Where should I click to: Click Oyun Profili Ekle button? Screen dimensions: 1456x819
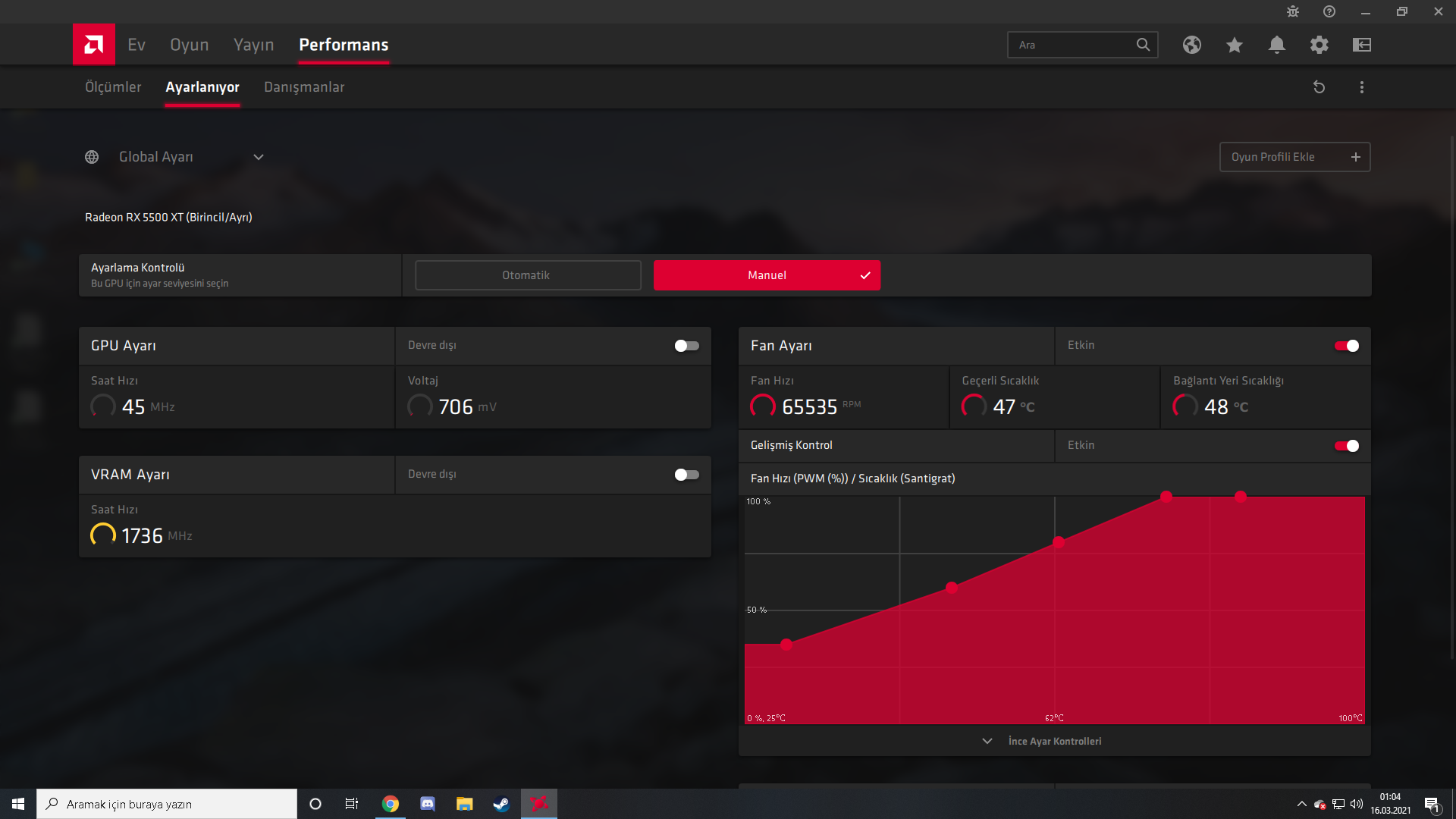[1294, 157]
